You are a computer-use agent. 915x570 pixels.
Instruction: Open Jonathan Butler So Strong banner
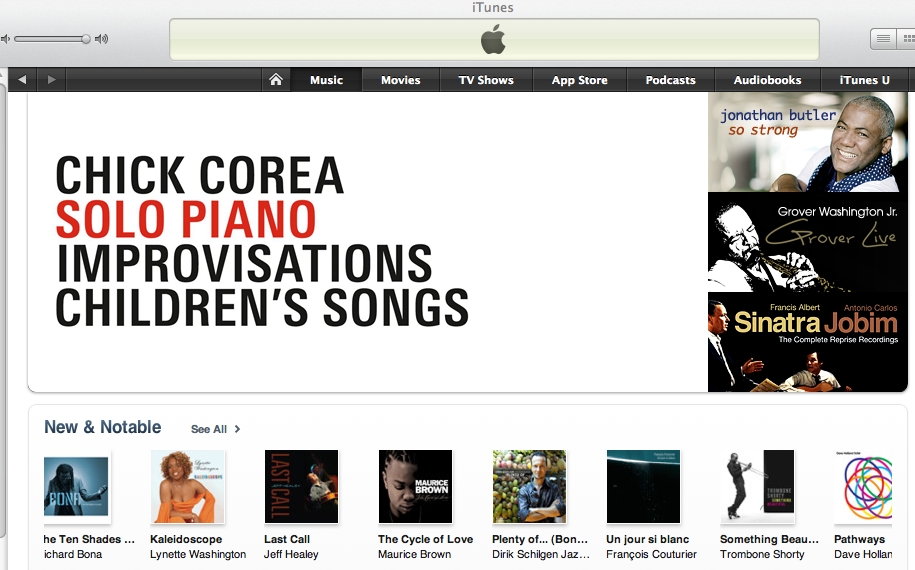[808, 142]
